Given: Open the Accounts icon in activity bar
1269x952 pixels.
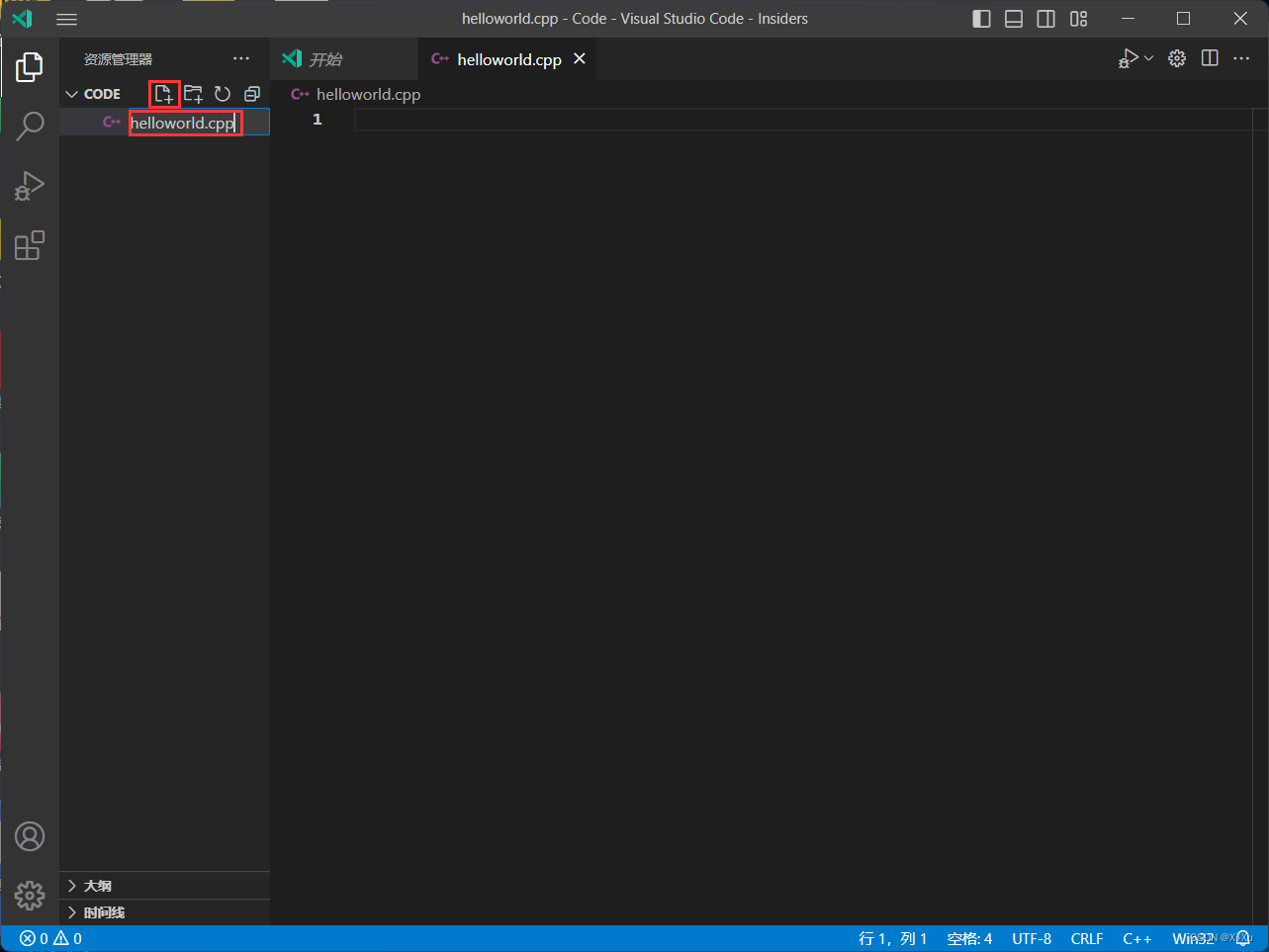Looking at the screenshot, I should (30, 836).
